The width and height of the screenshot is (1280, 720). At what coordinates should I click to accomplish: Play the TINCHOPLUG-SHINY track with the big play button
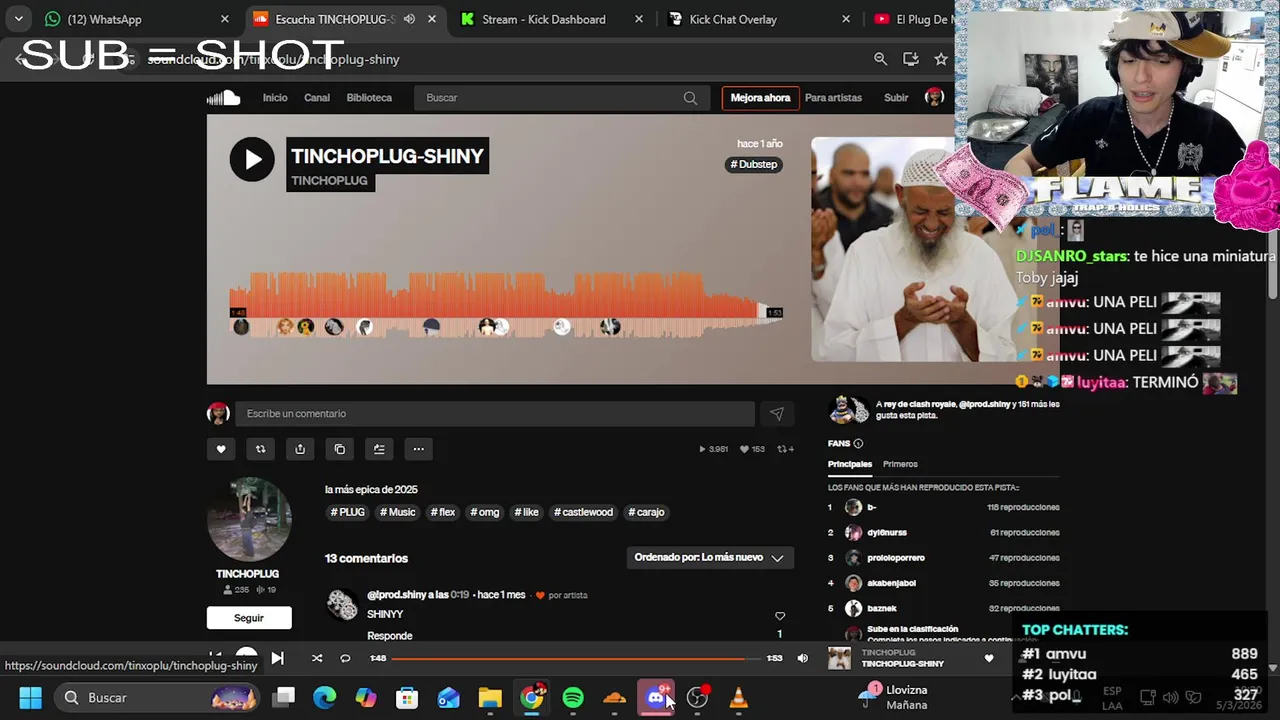[x=252, y=160]
